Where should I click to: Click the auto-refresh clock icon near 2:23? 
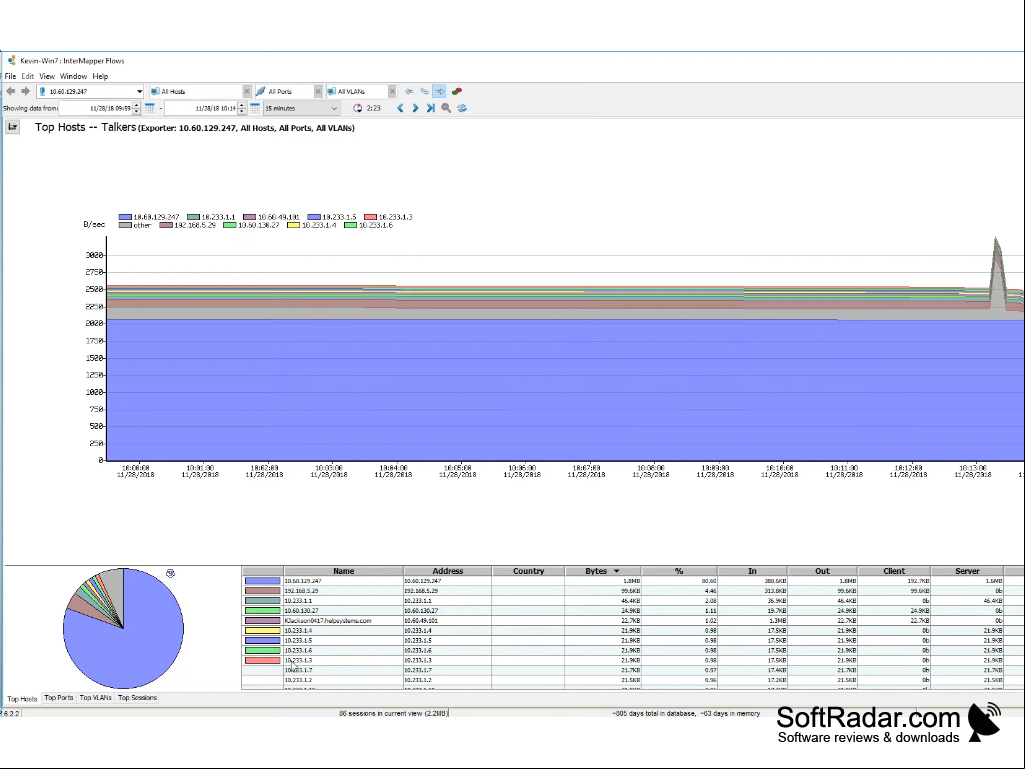(358, 109)
